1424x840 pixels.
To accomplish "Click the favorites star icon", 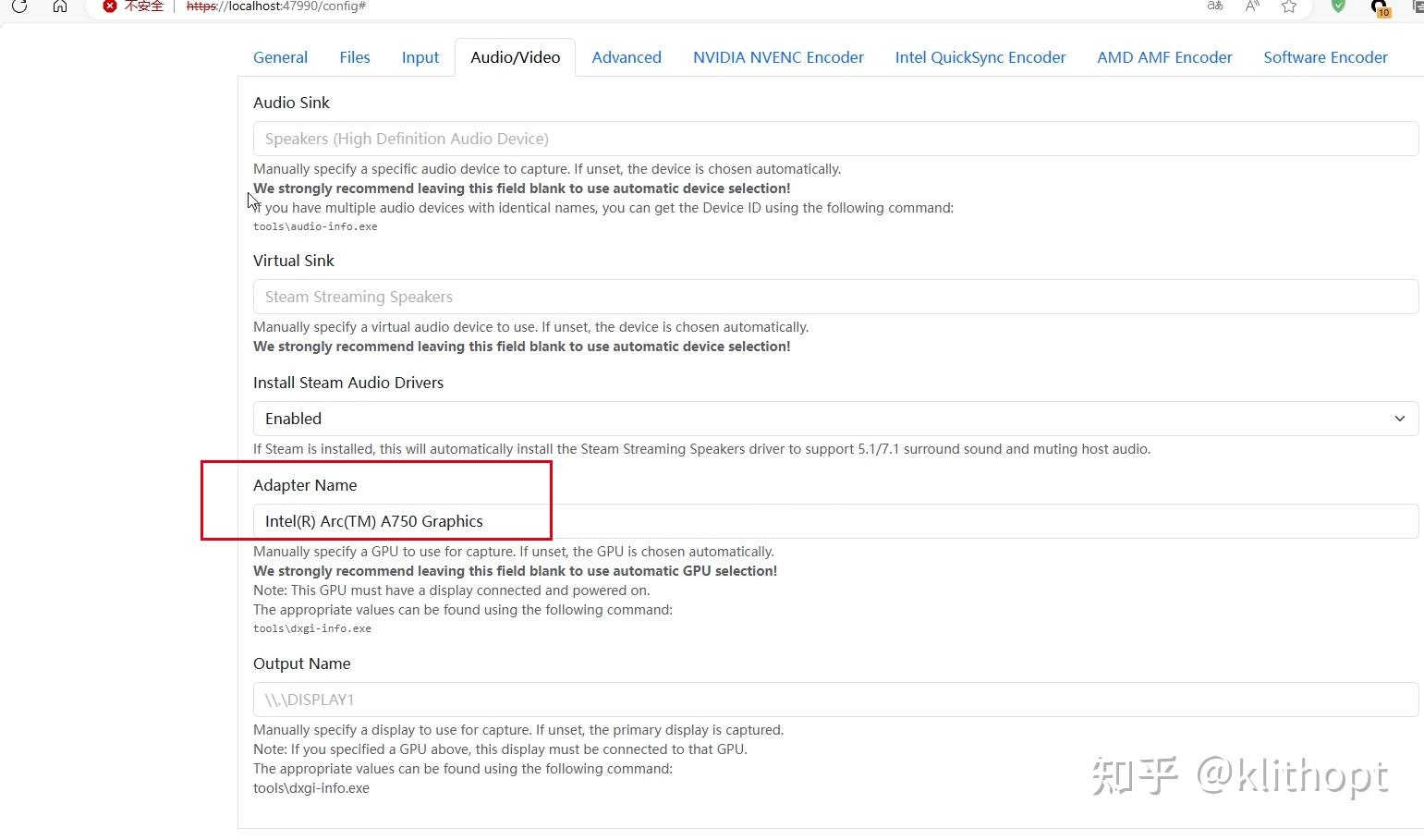I will tap(1289, 6).
